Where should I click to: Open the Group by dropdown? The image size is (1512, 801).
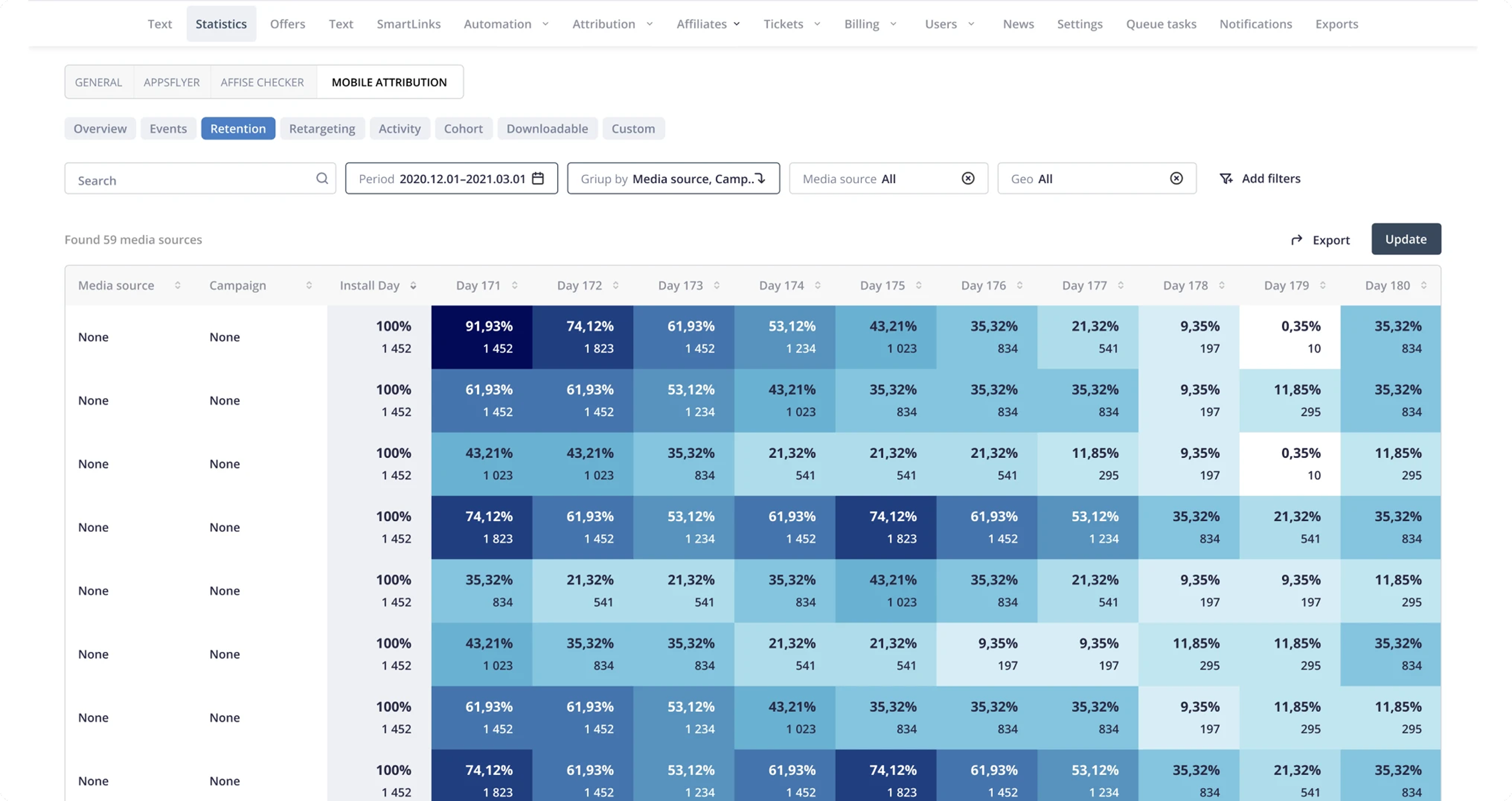(673, 178)
